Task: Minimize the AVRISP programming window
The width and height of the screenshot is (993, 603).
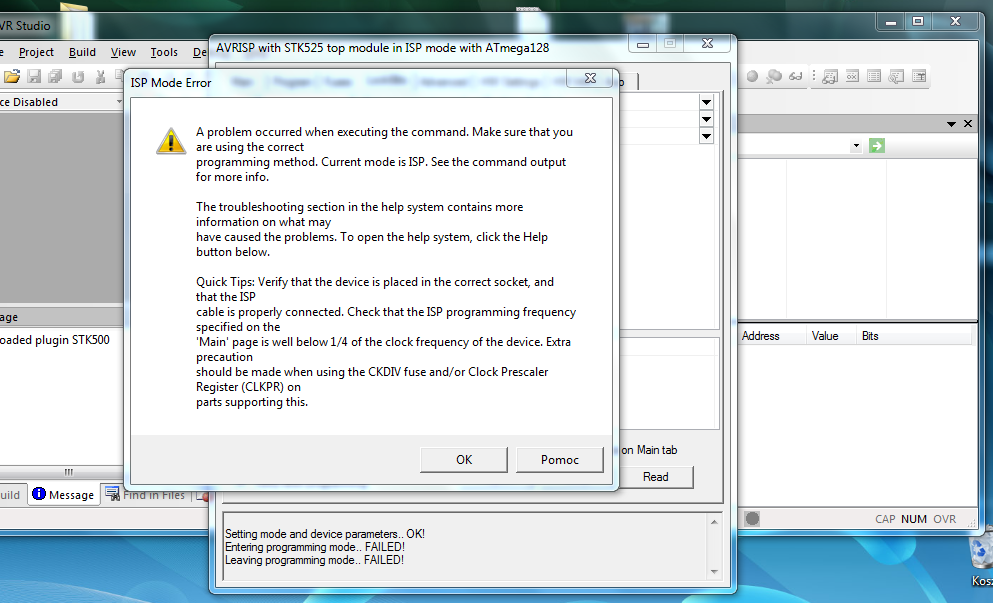Action: coord(643,44)
